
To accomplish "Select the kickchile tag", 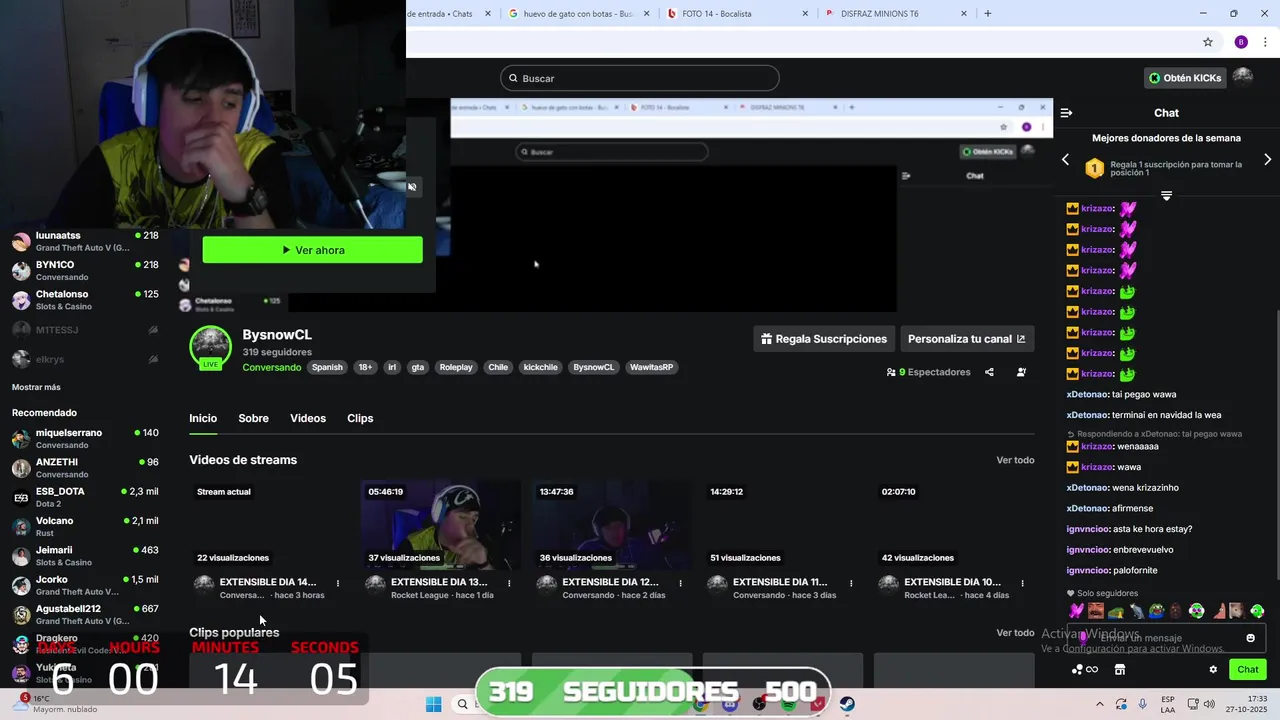I will 541,367.
